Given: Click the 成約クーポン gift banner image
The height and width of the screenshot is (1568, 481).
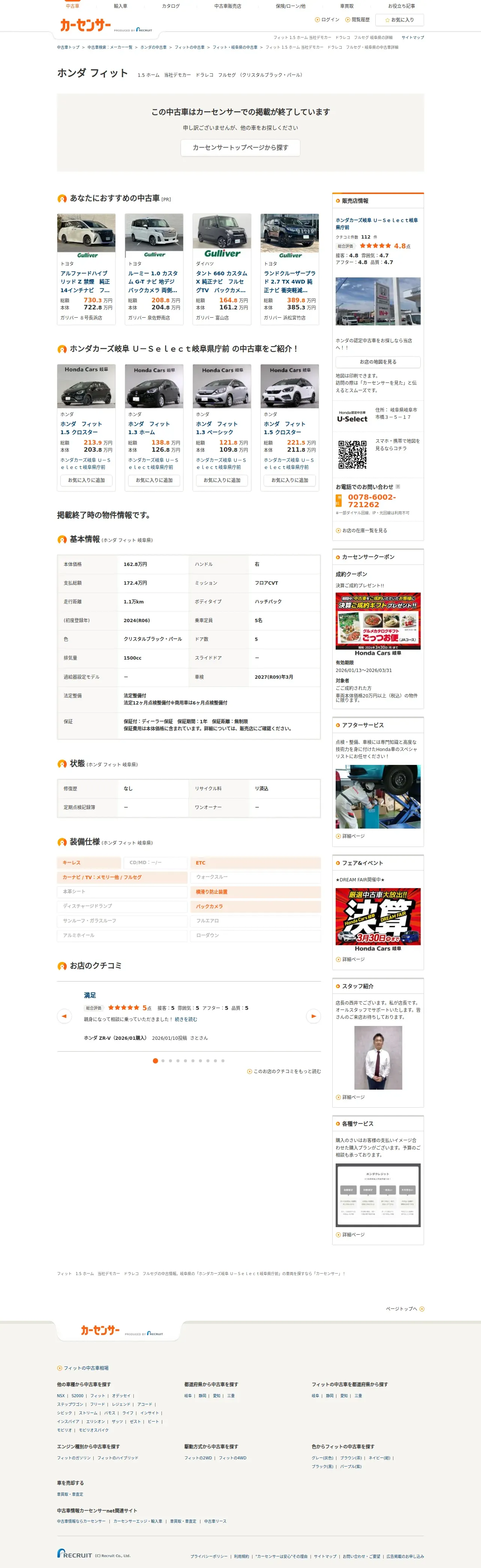Looking at the screenshot, I should 378,624.
